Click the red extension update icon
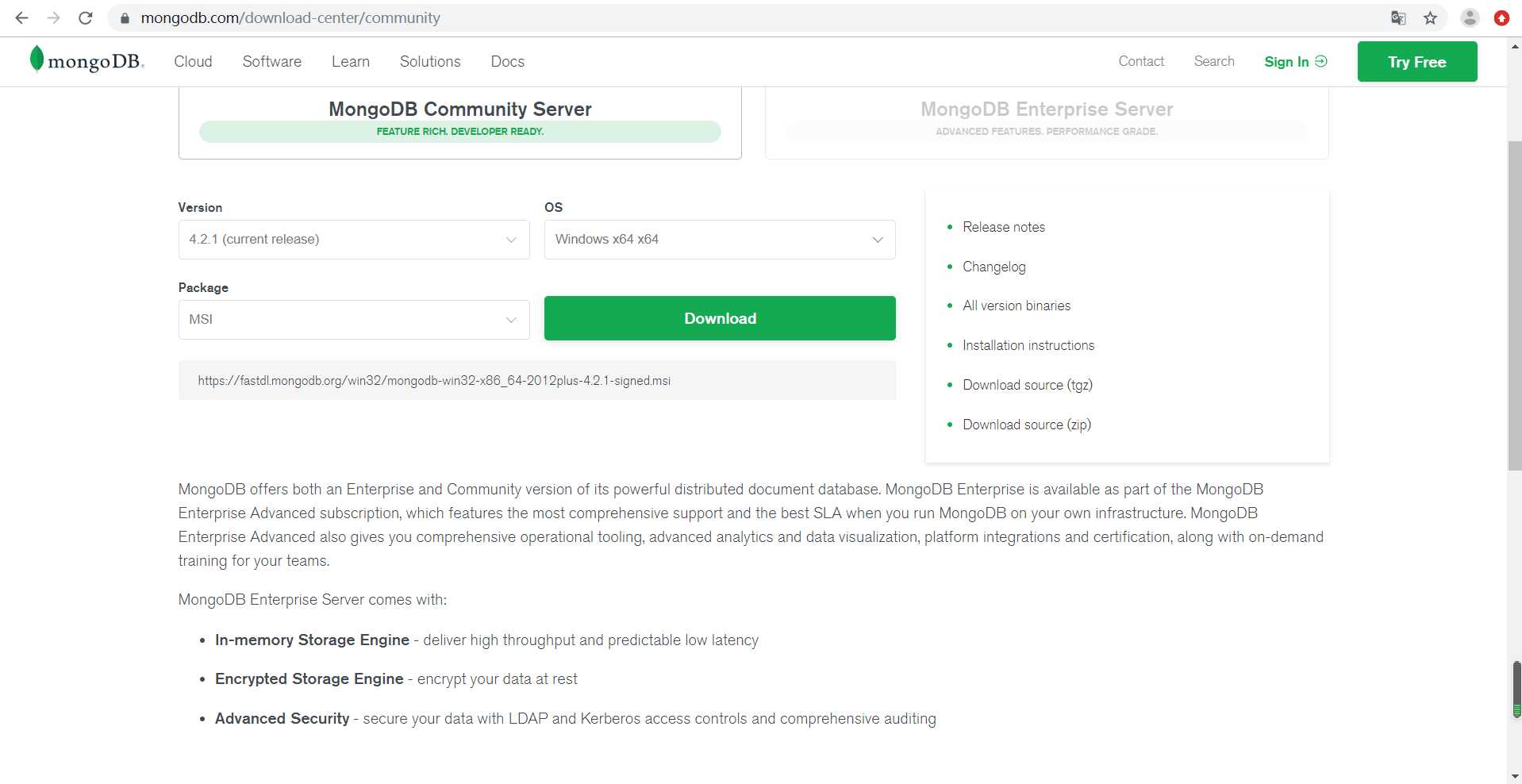Screen dimensions: 1522x784 point(1501,17)
